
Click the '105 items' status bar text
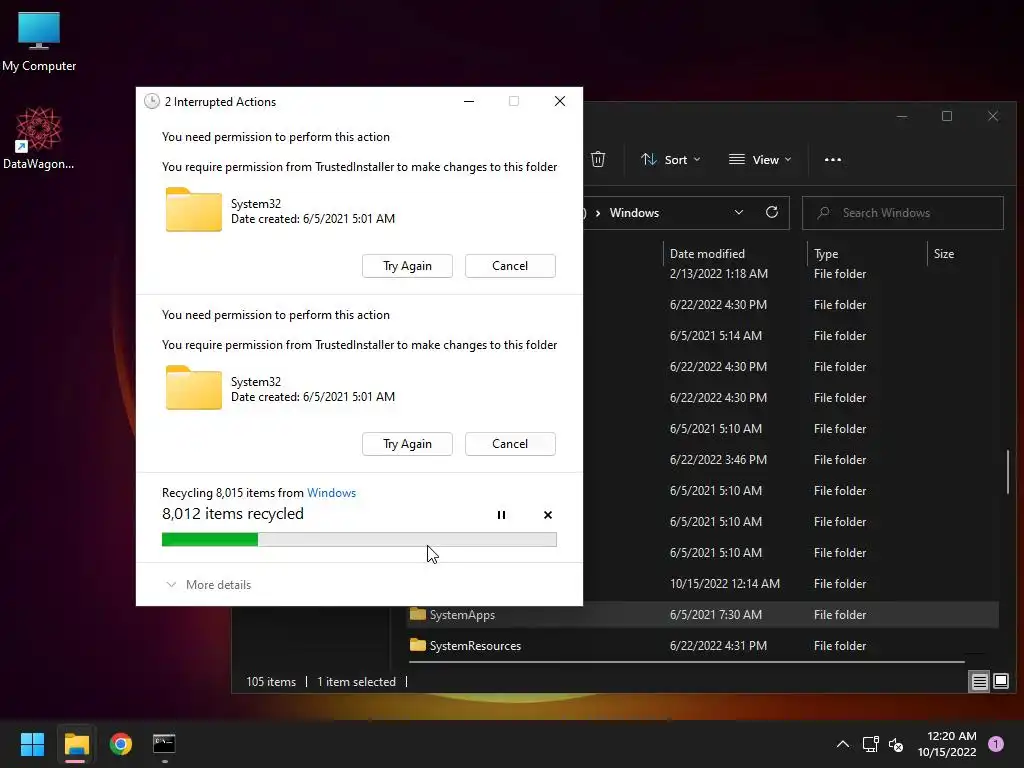tap(271, 682)
